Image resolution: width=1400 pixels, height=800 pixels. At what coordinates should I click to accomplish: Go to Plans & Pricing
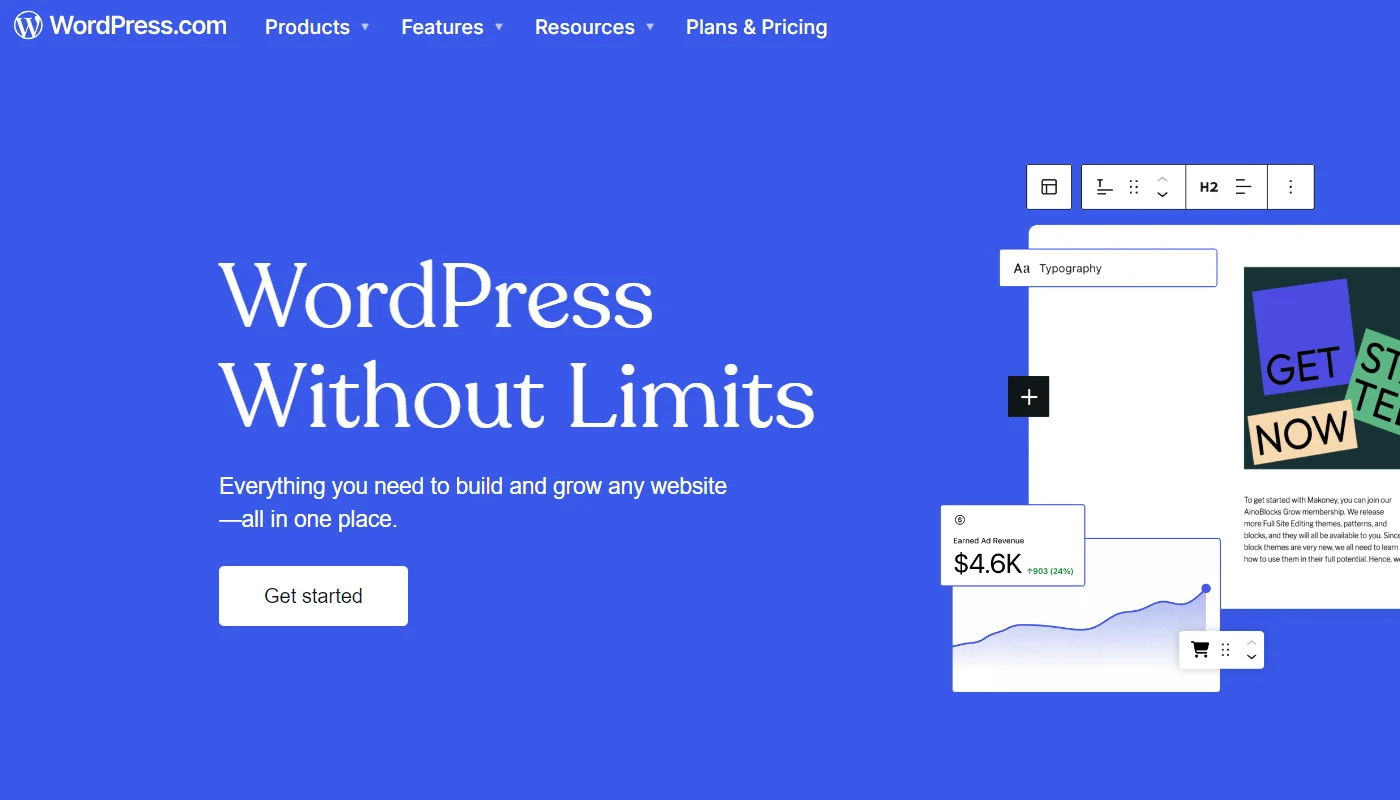[757, 27]
